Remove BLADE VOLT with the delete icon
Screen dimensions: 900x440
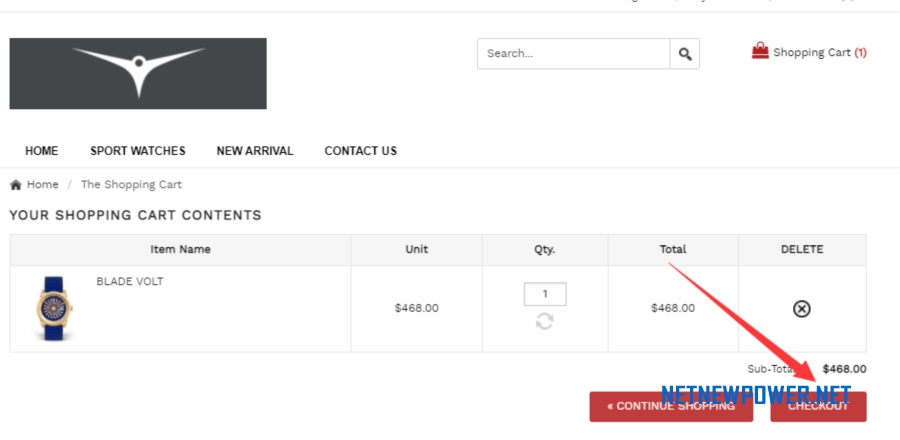point(801,309)
